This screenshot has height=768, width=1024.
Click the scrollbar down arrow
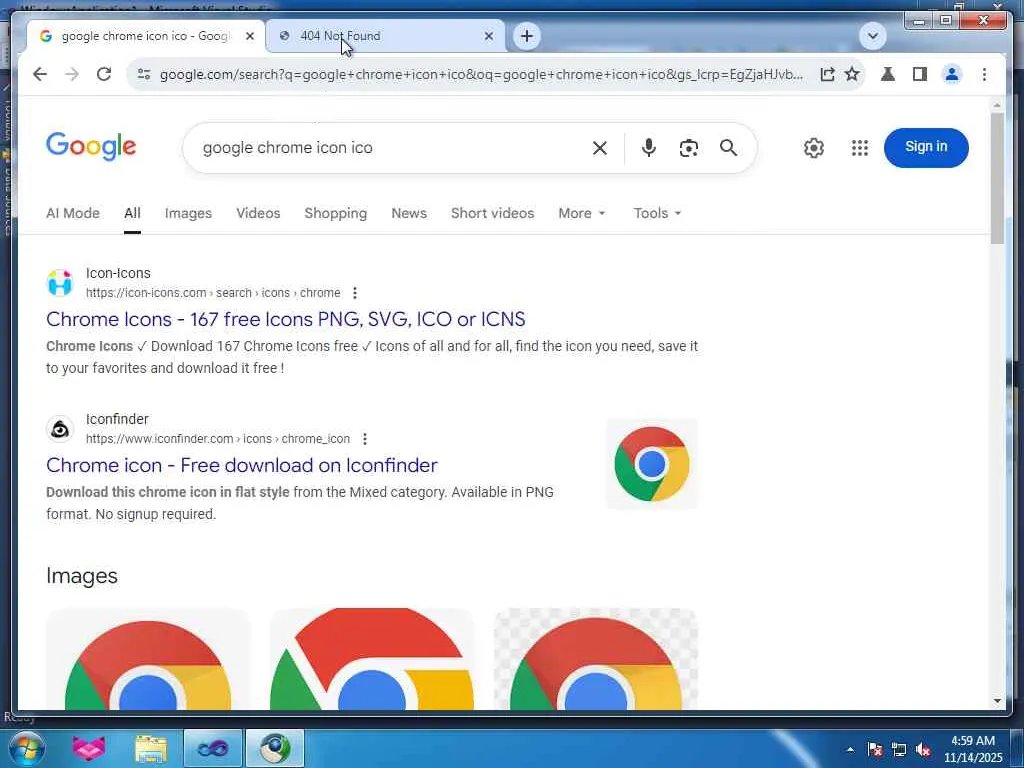pos(997,701)
